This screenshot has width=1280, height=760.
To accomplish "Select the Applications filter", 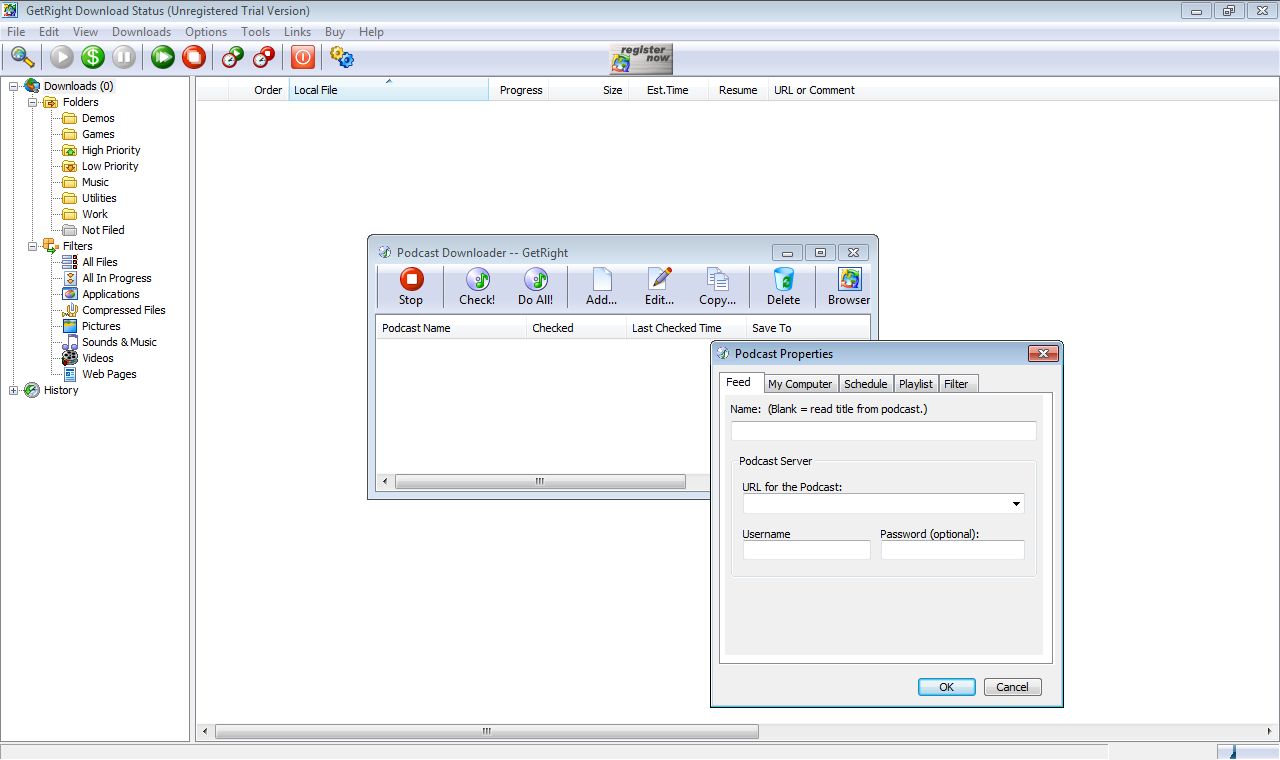I will (111, 294).
